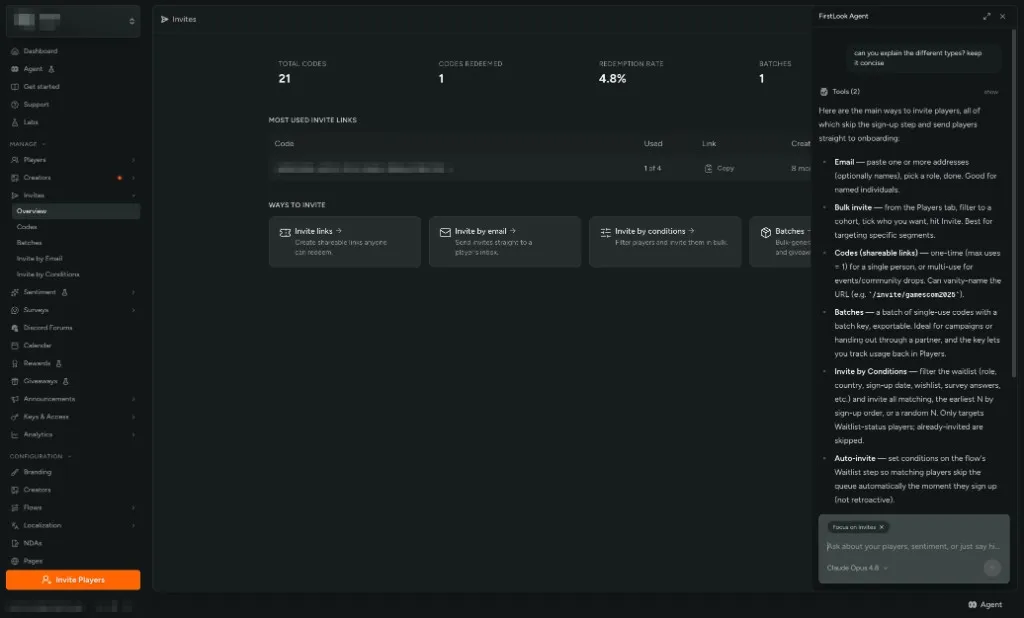Image resolution: width=1024 pixels, height=618 pixels.
Task: Collapse the Invites submenu
Action: coord(133,195)
